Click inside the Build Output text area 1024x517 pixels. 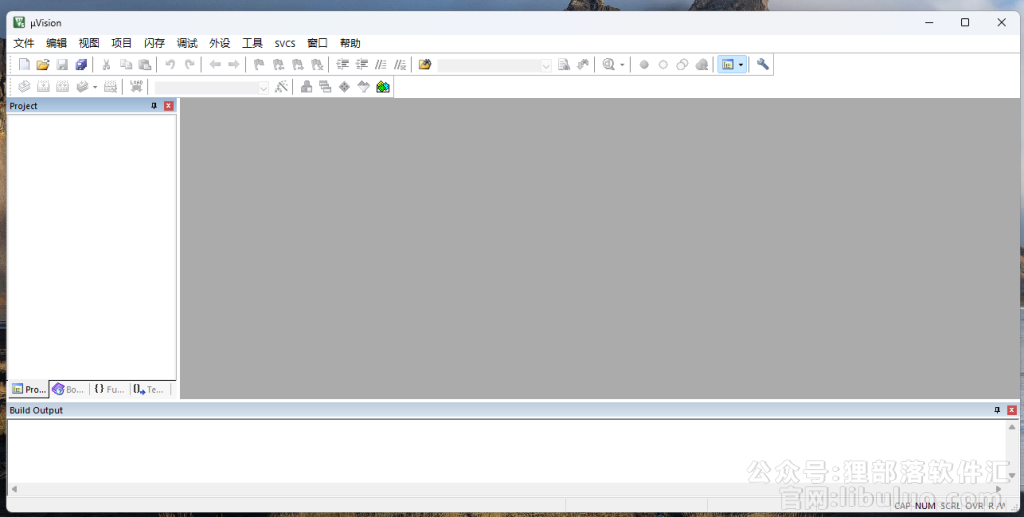point(500,450)
